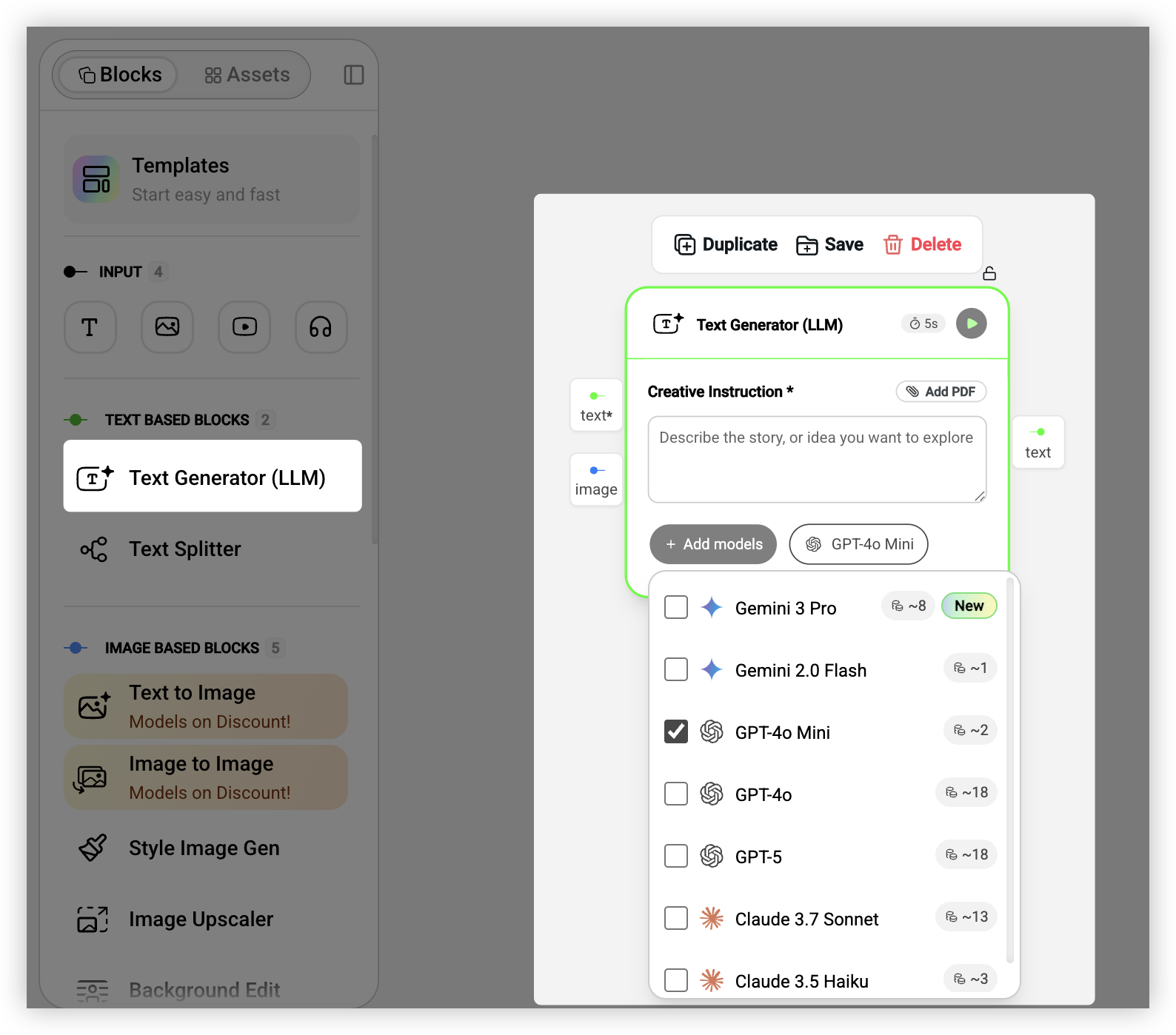Image resolution: width=1176 pixels, height=1035 pixels.
Task: Click the ~8 credit cost badge
Action: tap(908, 606)
